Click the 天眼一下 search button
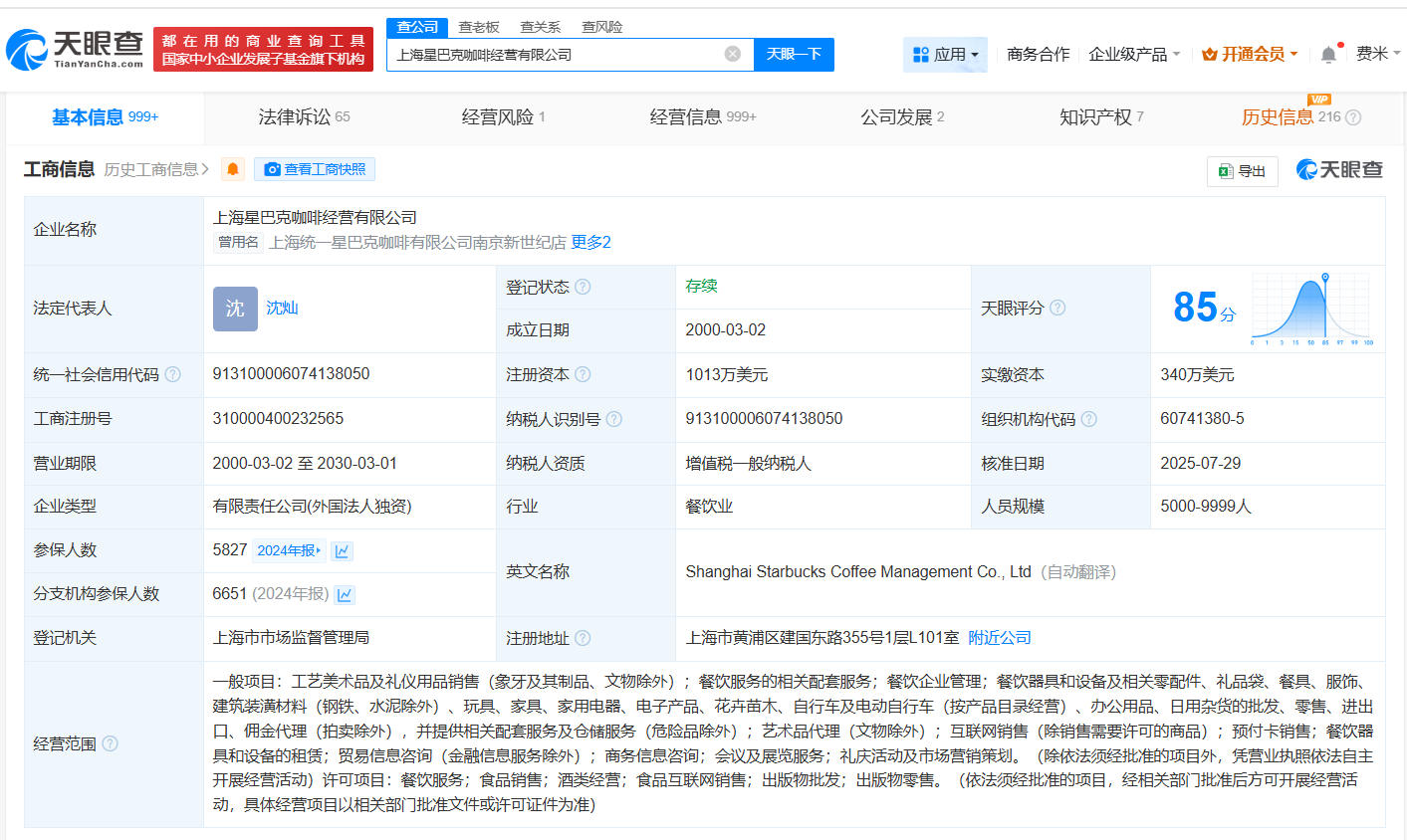The height and width of the screenshot is (840, 1407). point(796,55)
